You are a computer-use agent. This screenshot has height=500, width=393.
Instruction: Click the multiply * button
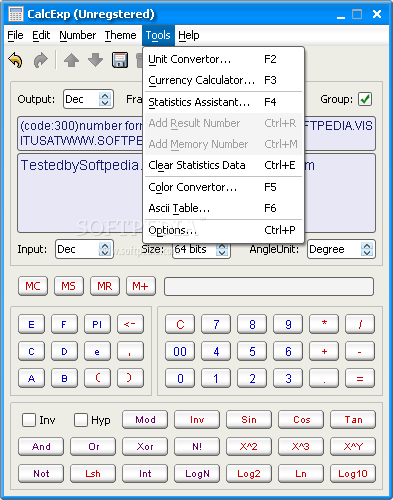324,324
